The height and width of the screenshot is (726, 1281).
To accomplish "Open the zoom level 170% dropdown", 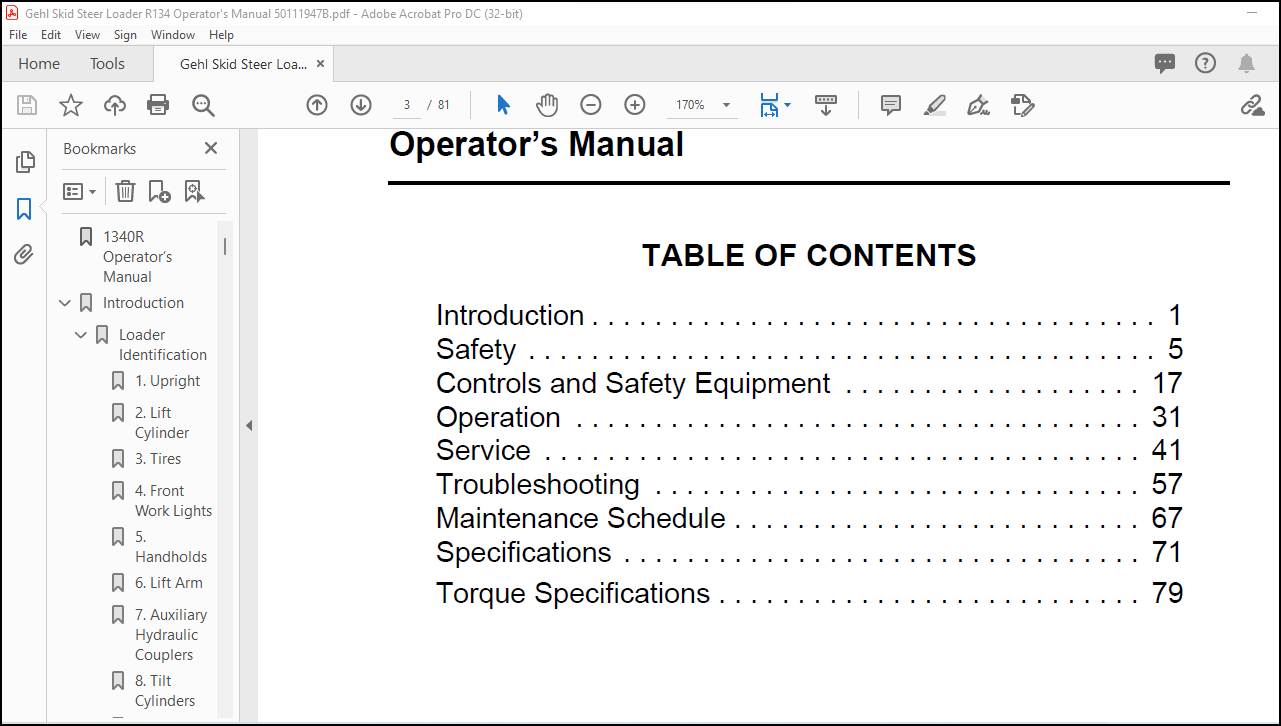I will point(726,105).
